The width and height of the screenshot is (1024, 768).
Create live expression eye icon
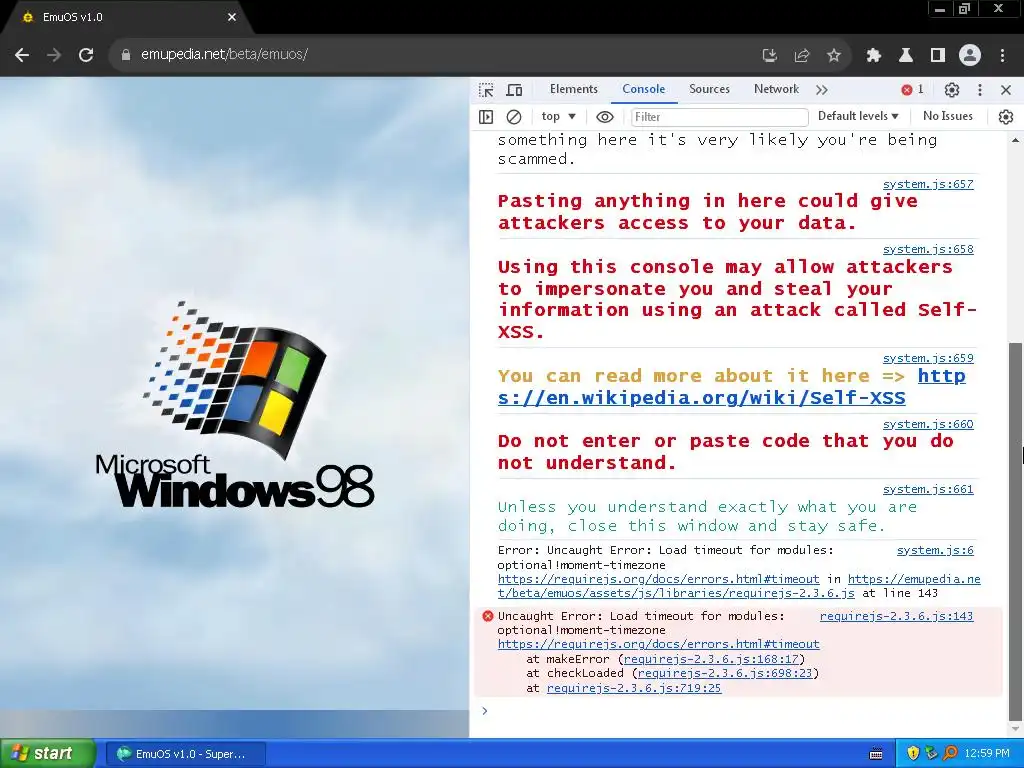point(605,117)
